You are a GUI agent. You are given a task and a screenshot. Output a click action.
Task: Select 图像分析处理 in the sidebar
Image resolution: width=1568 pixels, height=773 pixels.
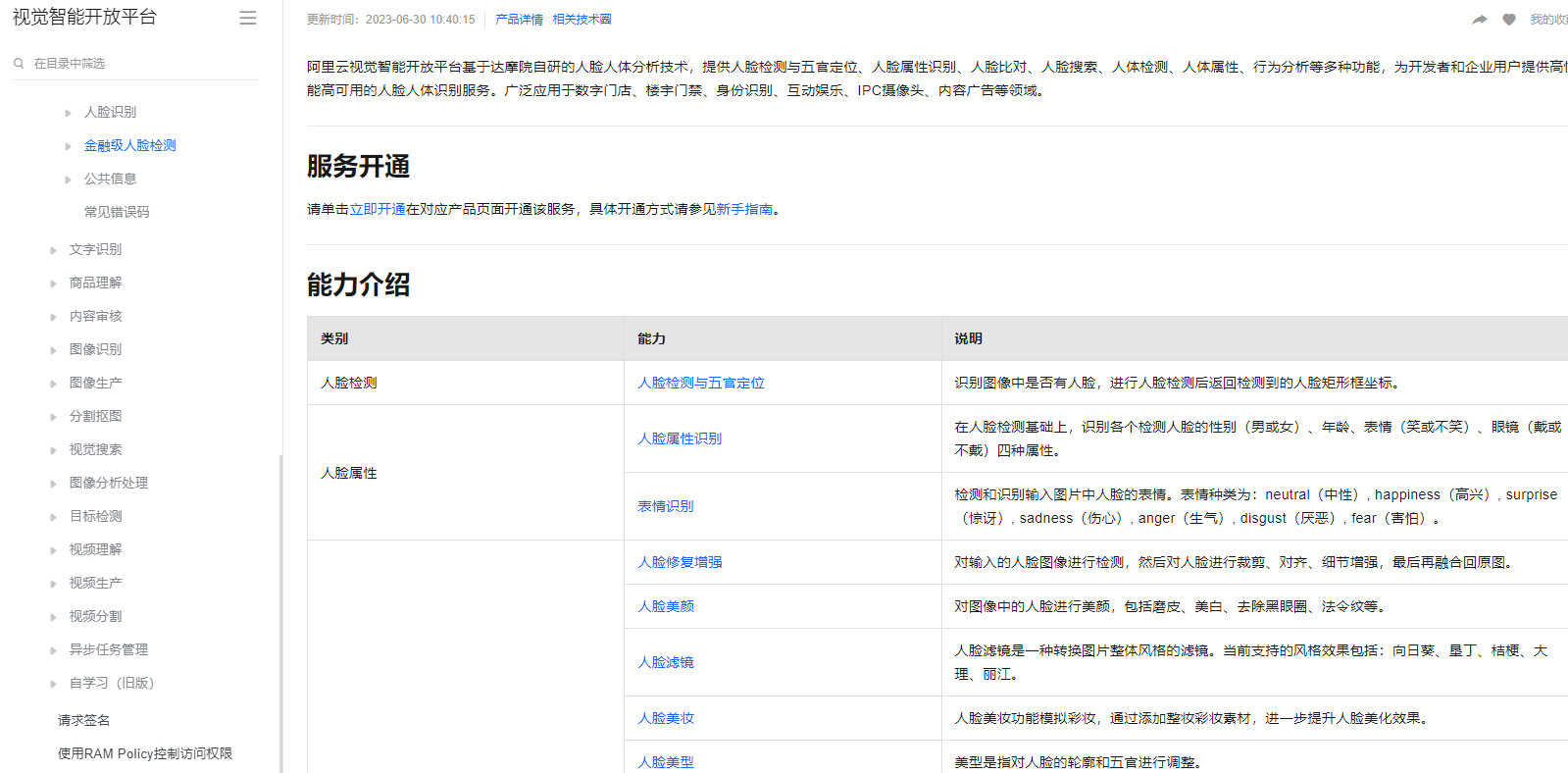point(109,483)
